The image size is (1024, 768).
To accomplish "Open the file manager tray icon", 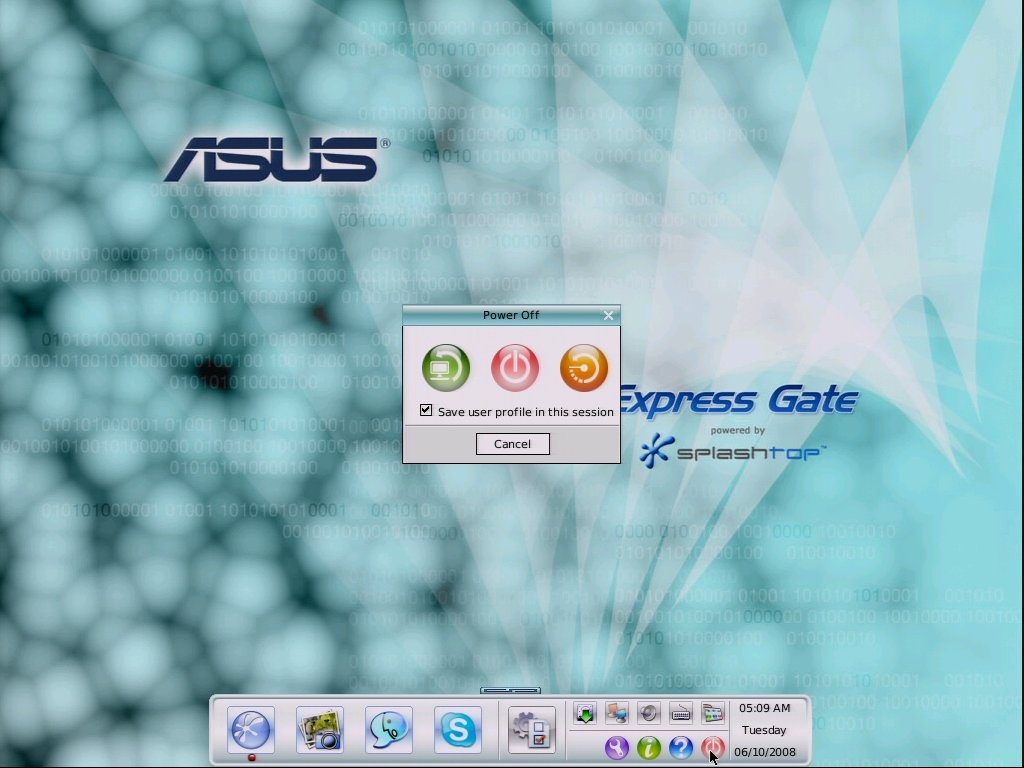I will pyautogui.click(x=712, y=712).
